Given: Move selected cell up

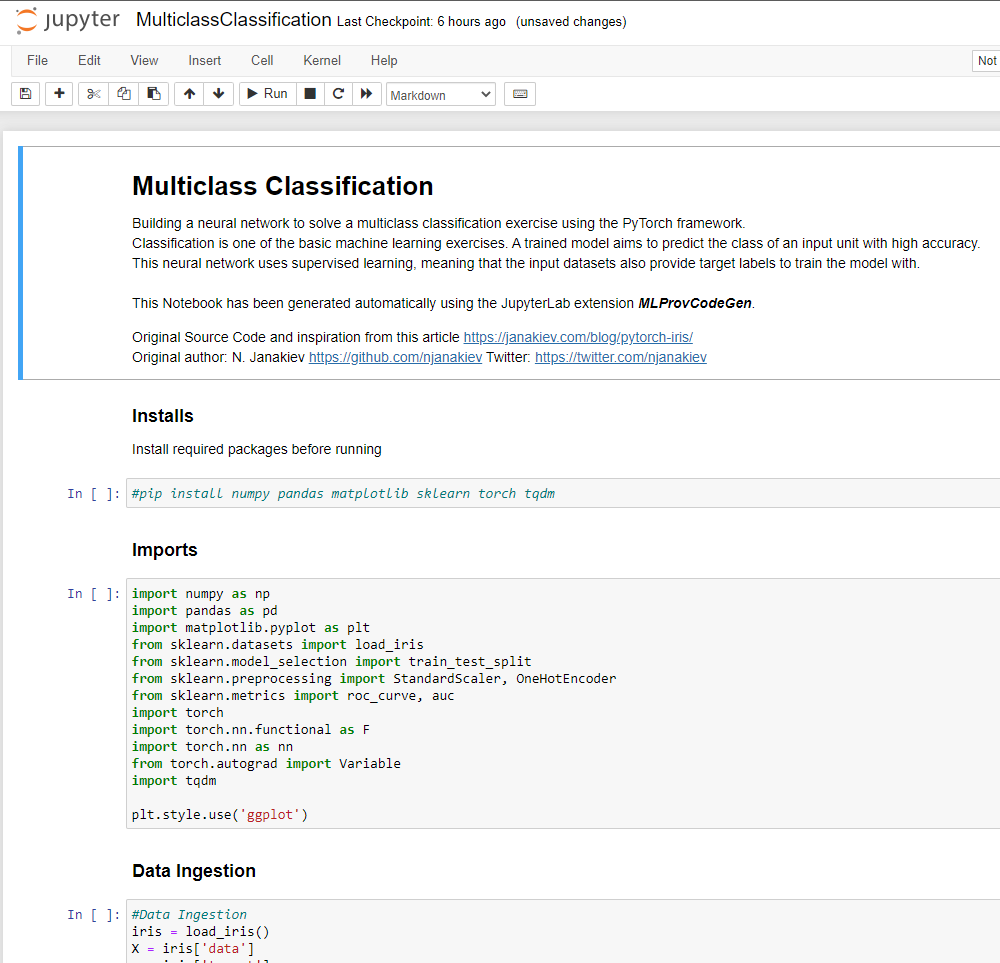Looking at the screenshot, I should tap(189, 94).
